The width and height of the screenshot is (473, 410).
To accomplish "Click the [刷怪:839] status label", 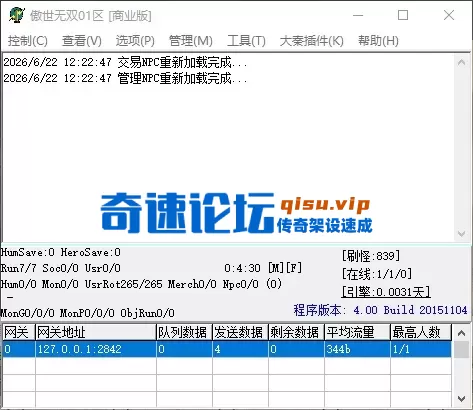I will tap(371, 256).
